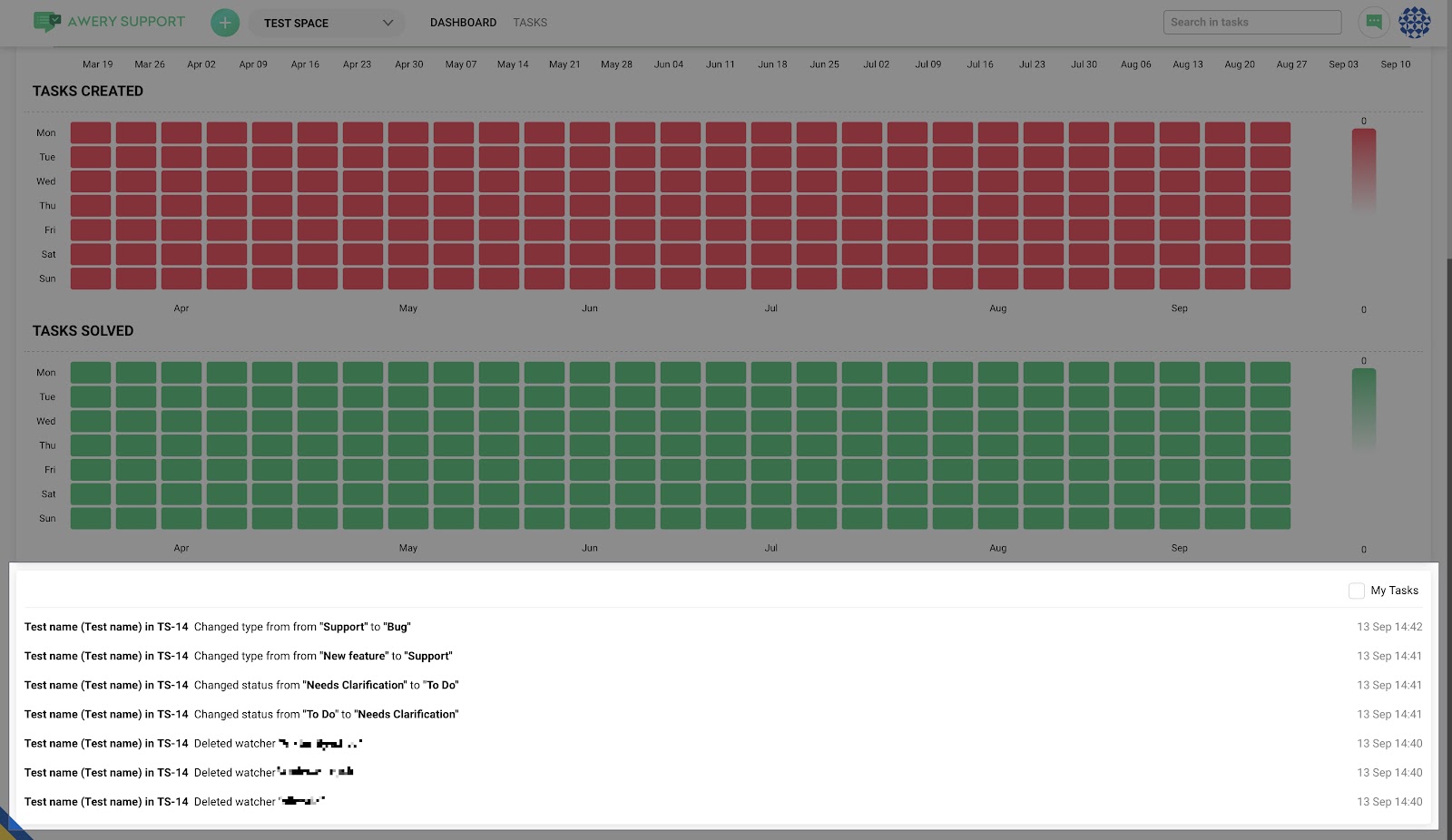The image size is (1452, 840).
Task: Open the 'New feature' to 'Support' change entry
Action: pos(322,656)
